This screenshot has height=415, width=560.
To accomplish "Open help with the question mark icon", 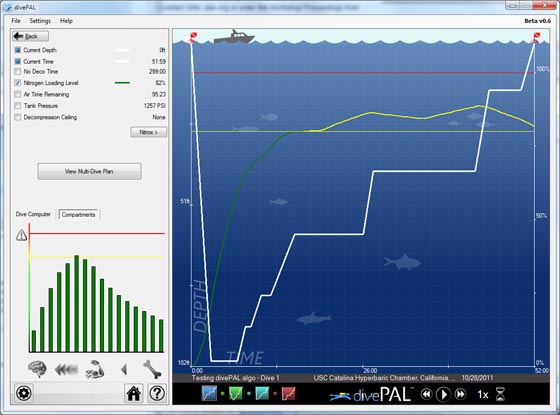I will coord(157,393).
